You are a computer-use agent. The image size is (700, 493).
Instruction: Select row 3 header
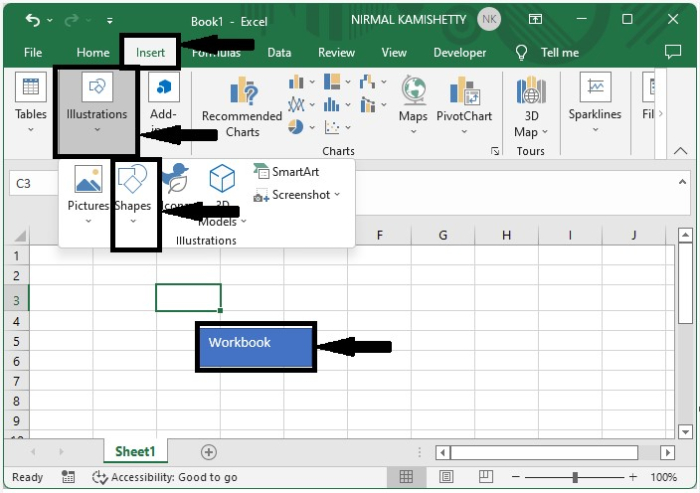pyautogui.click(x=17, y=300)
